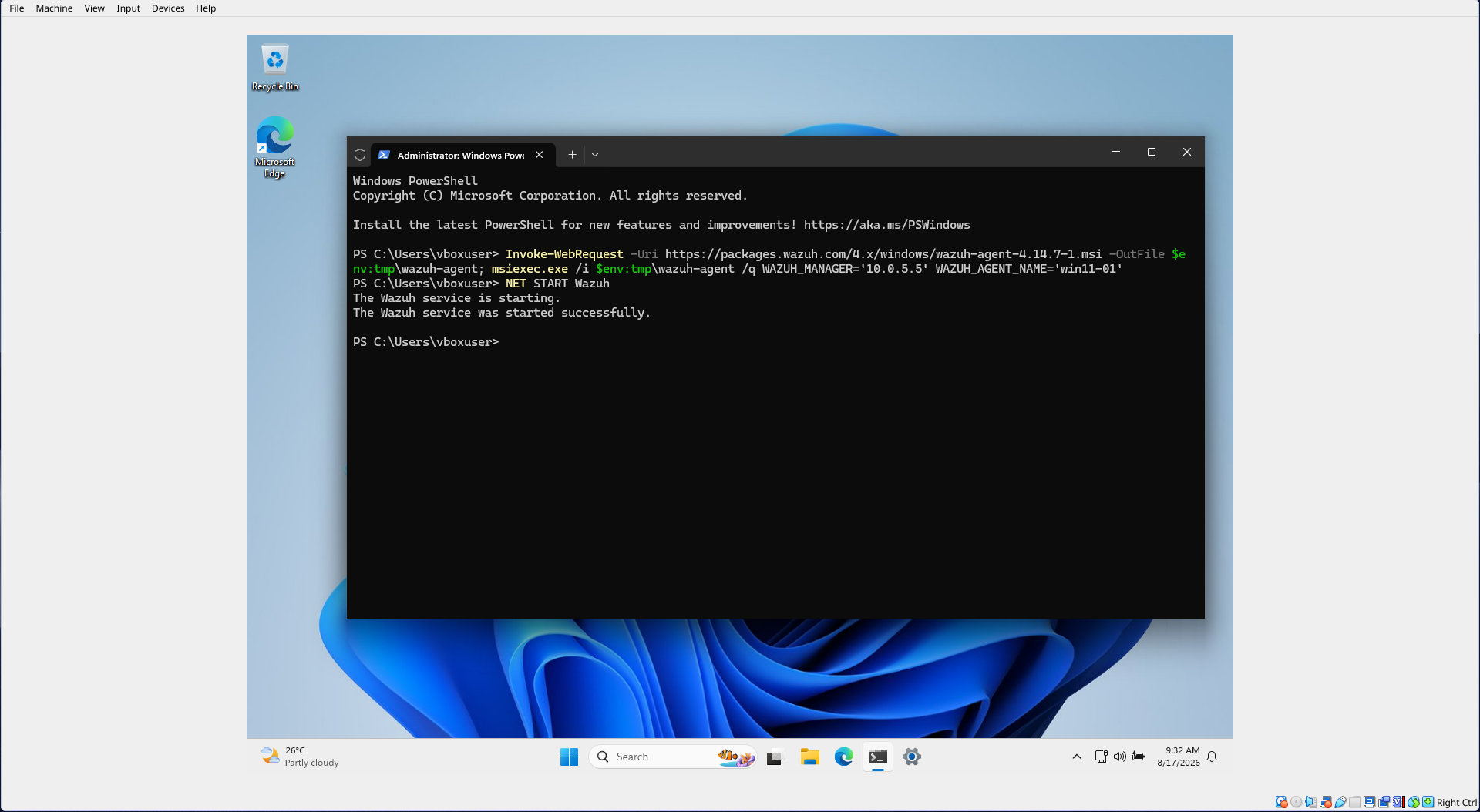
Task: Click the network adapter indicator
Action: point(1326,802)
